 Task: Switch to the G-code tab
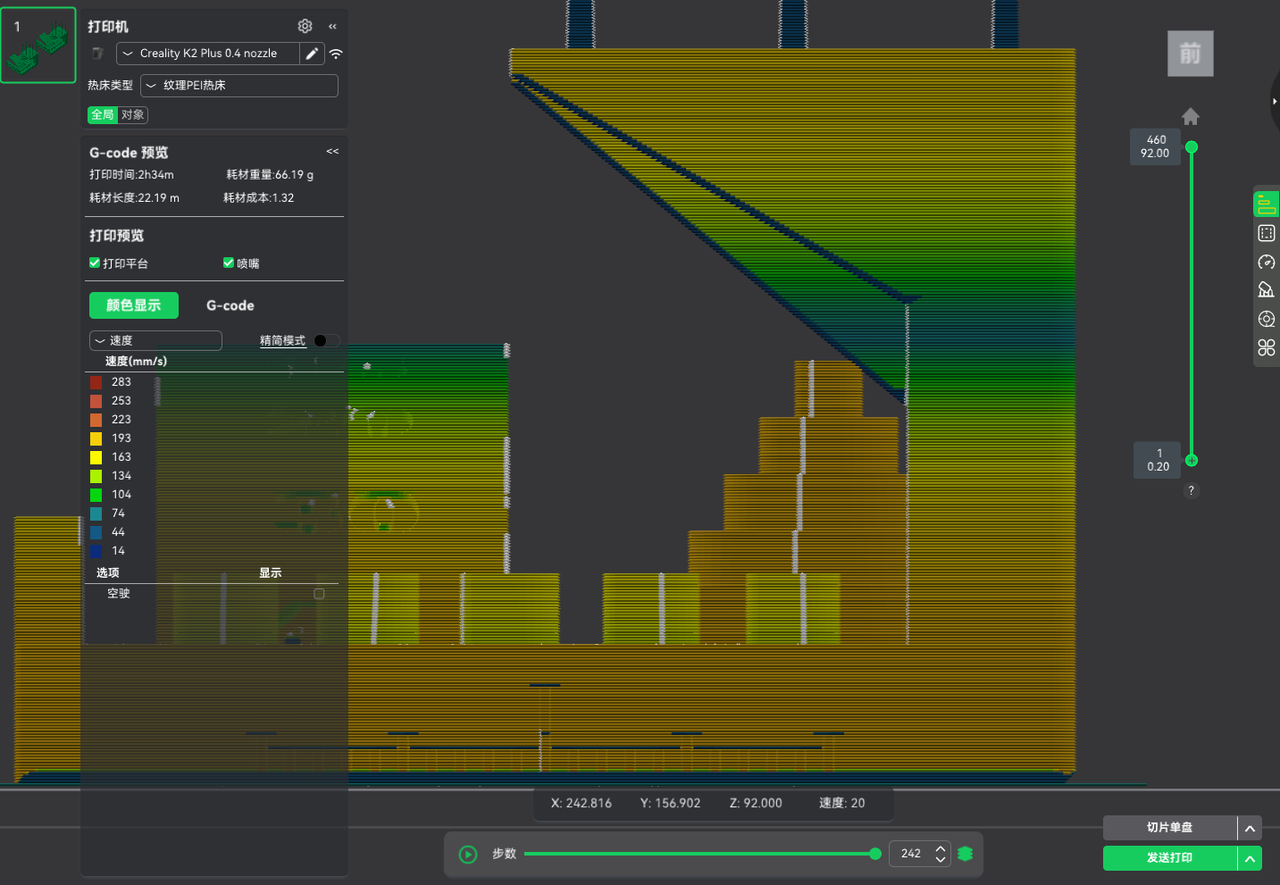230,306
